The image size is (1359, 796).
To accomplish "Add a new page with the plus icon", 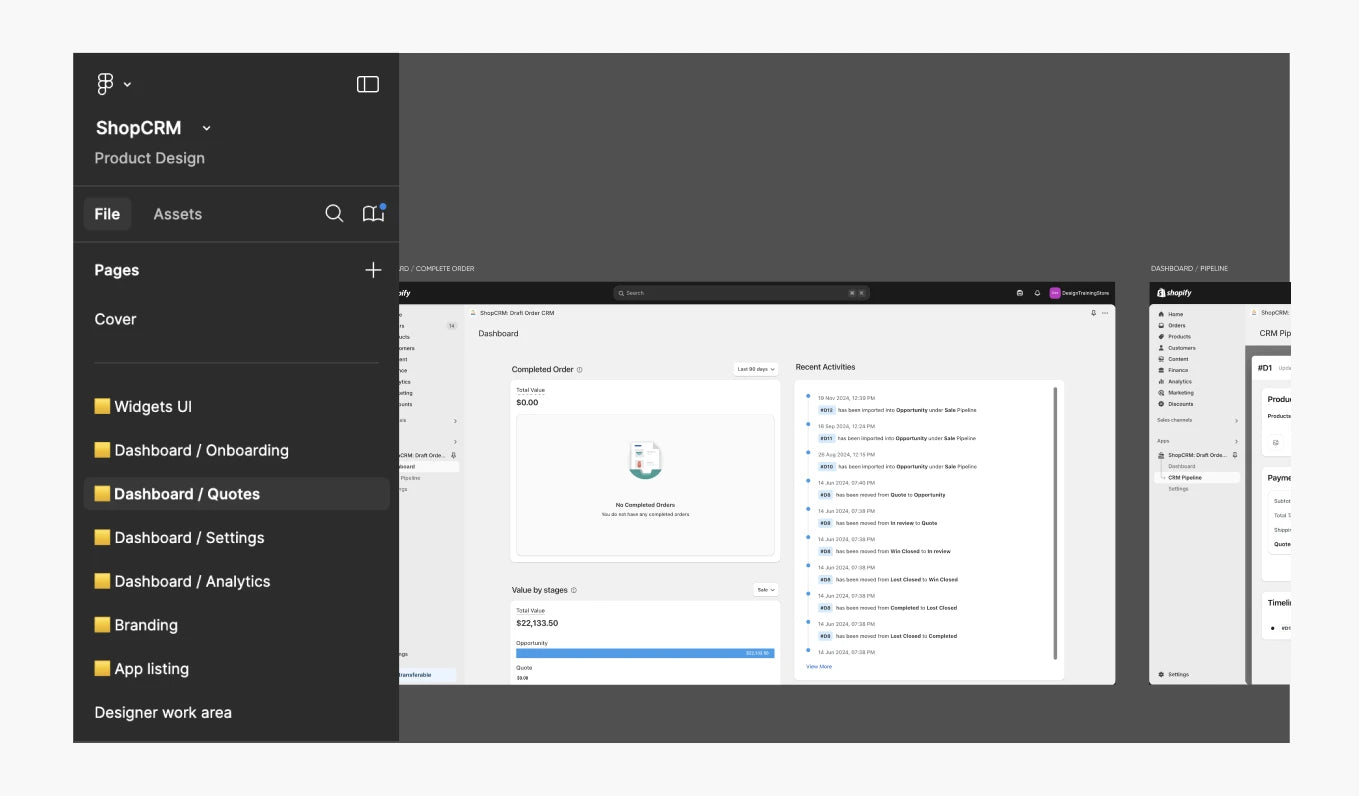I will (373, 270).
